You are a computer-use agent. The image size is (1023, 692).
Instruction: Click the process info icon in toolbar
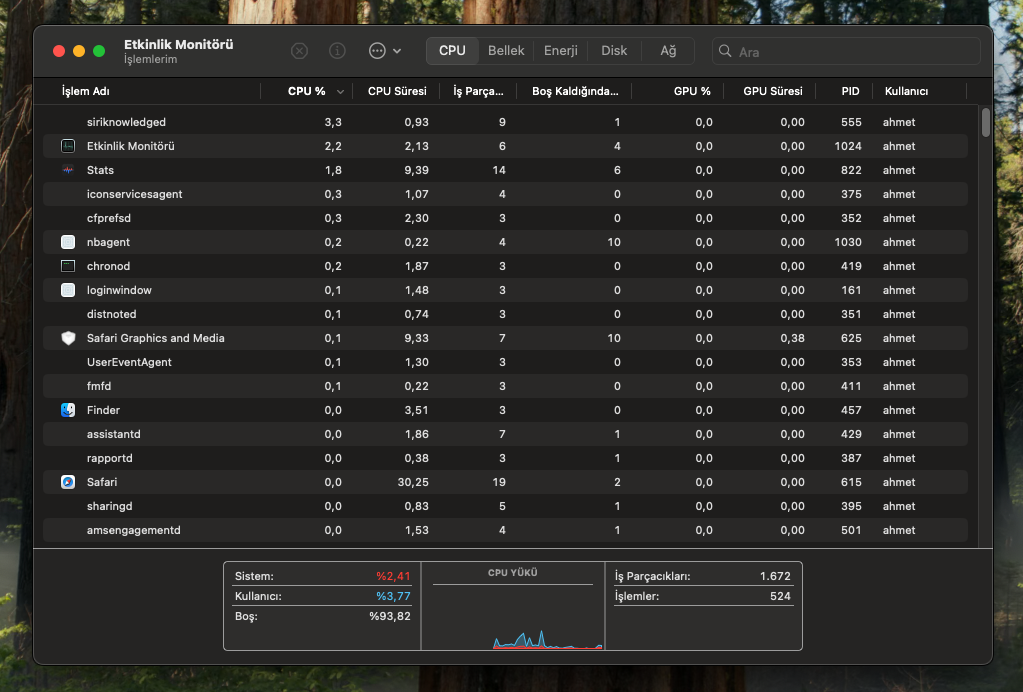point(338,51)
